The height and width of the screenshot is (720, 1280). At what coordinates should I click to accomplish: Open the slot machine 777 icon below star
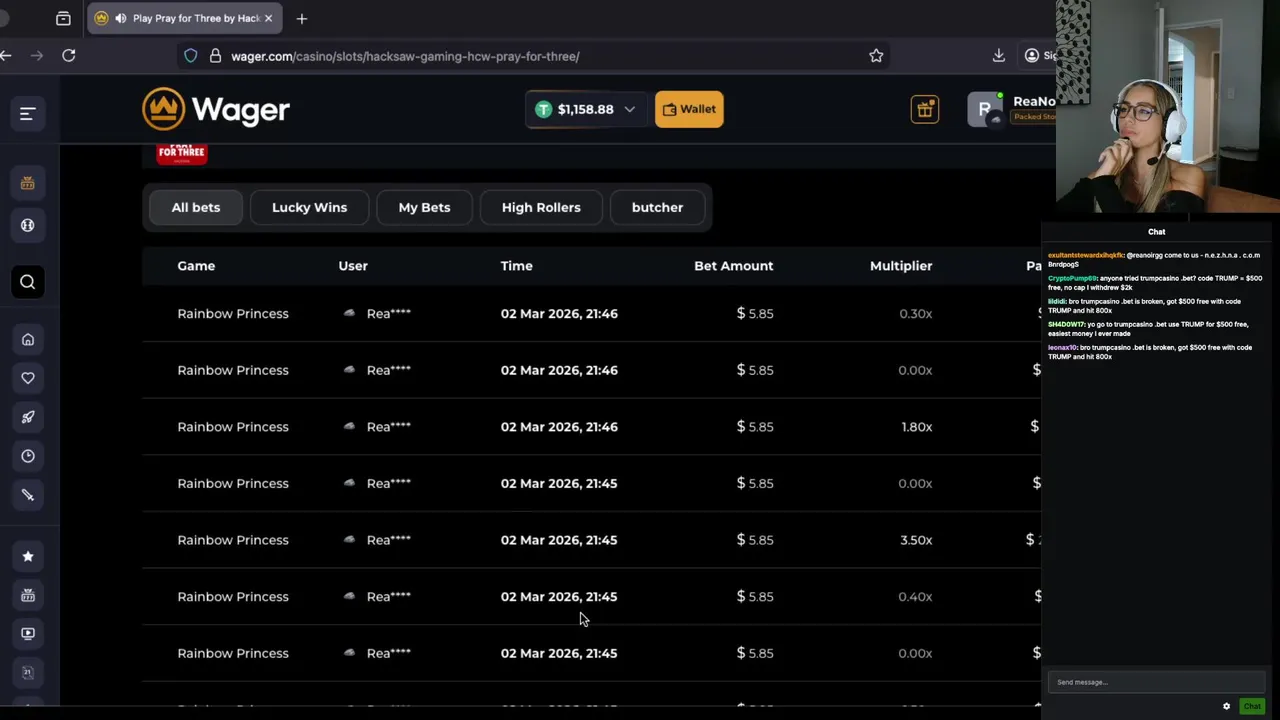click(28, 595)
